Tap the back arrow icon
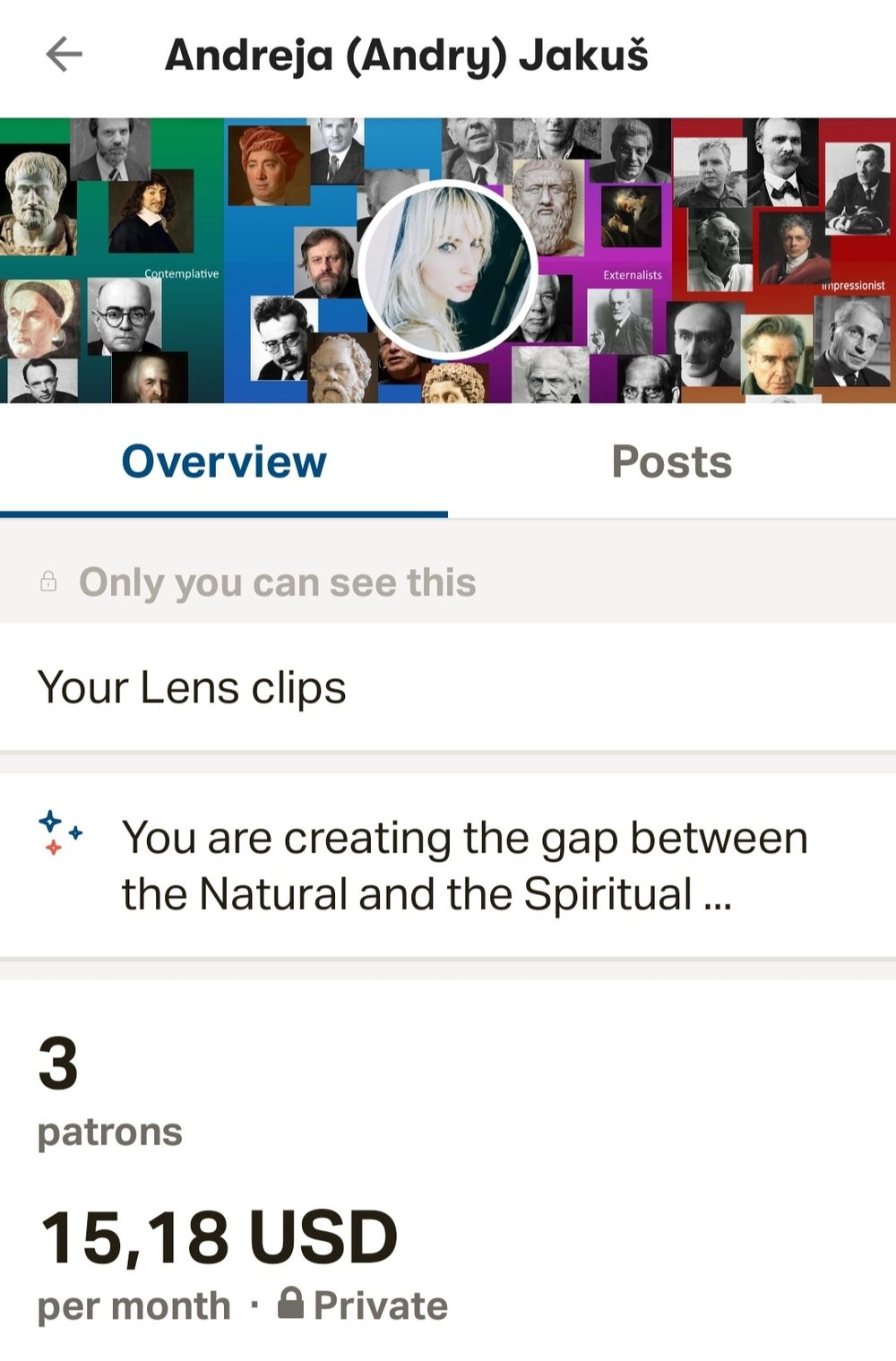The height and width of the screenshot is (1361, 896). pyautogui.click(x=64, y=55)
